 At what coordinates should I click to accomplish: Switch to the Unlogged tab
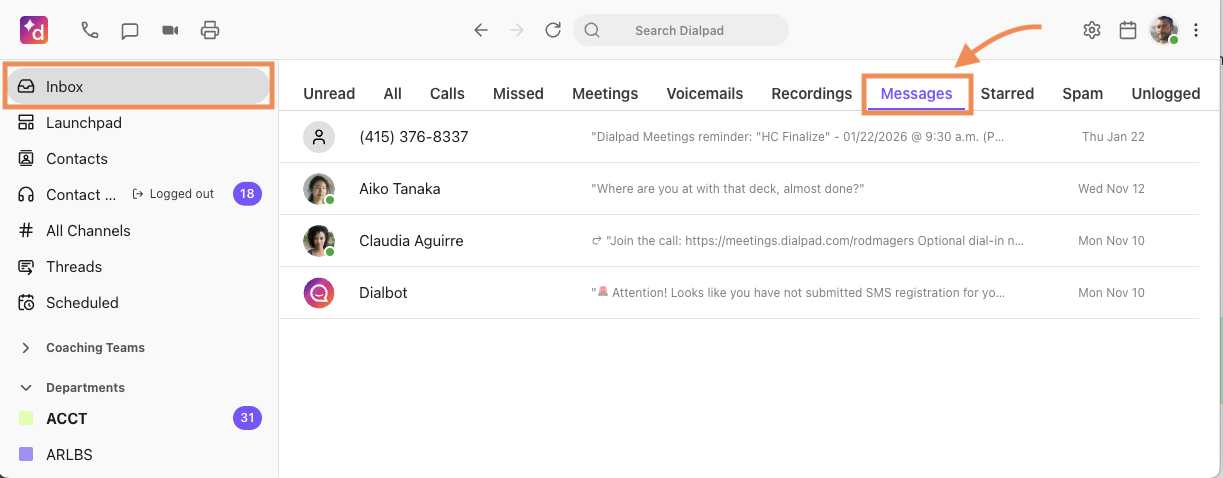coord(1165,94)
